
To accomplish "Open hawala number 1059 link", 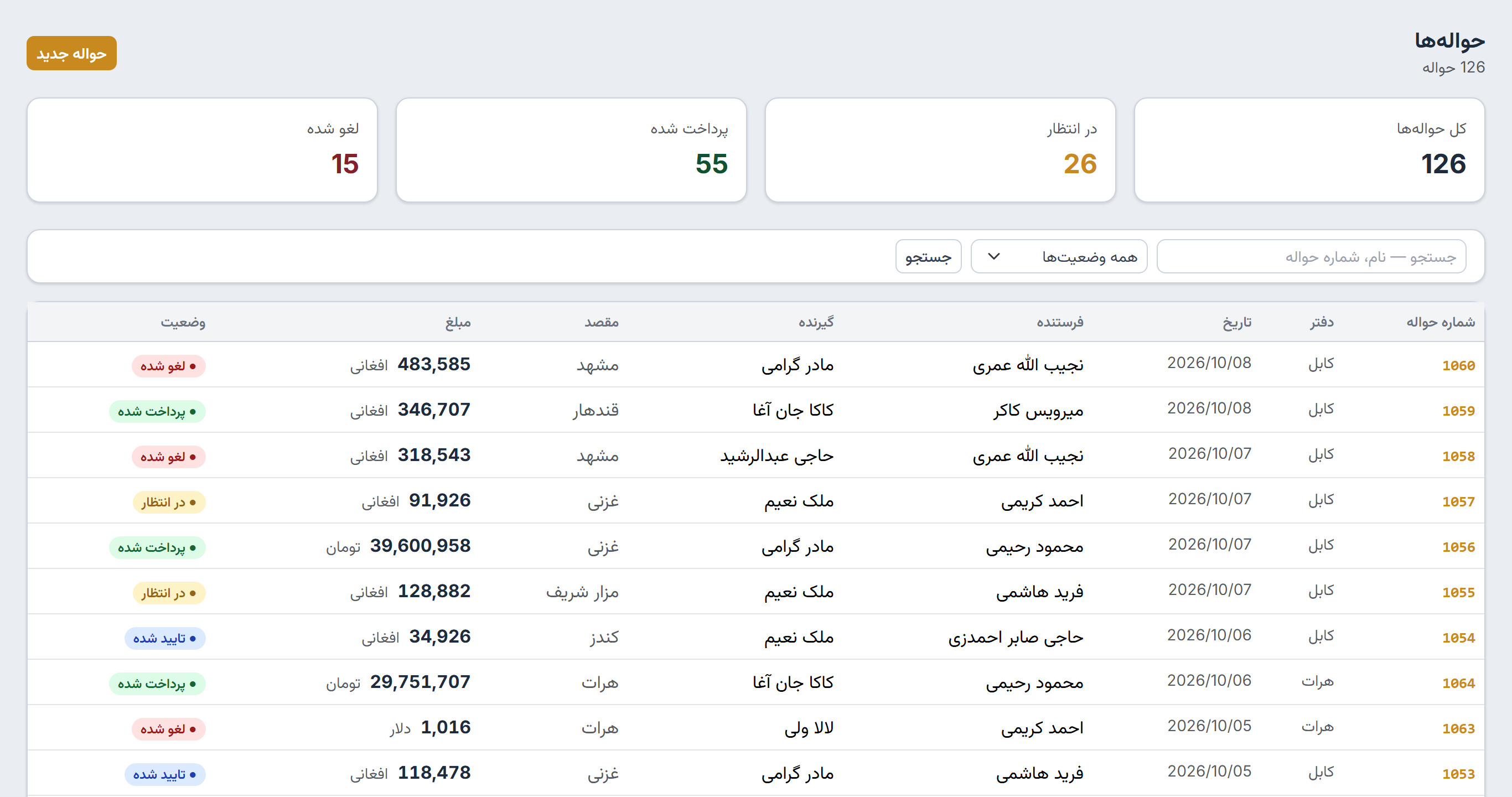I will (1458, 411).
